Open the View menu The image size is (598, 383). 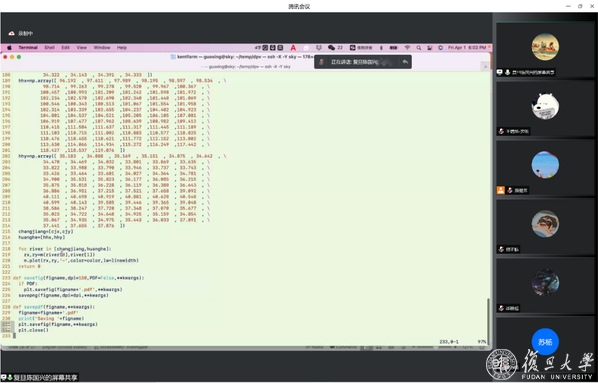pyautogui.click(x=82, y=48)
